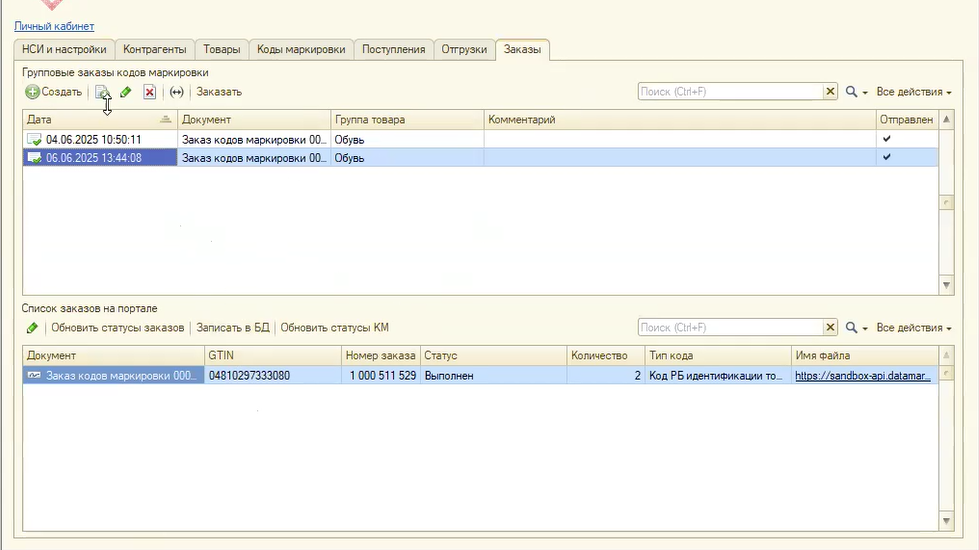The height and width of the screenshot is (550, 979).
Task: Open the Отгрузки tab
Action: click(464, 49)
